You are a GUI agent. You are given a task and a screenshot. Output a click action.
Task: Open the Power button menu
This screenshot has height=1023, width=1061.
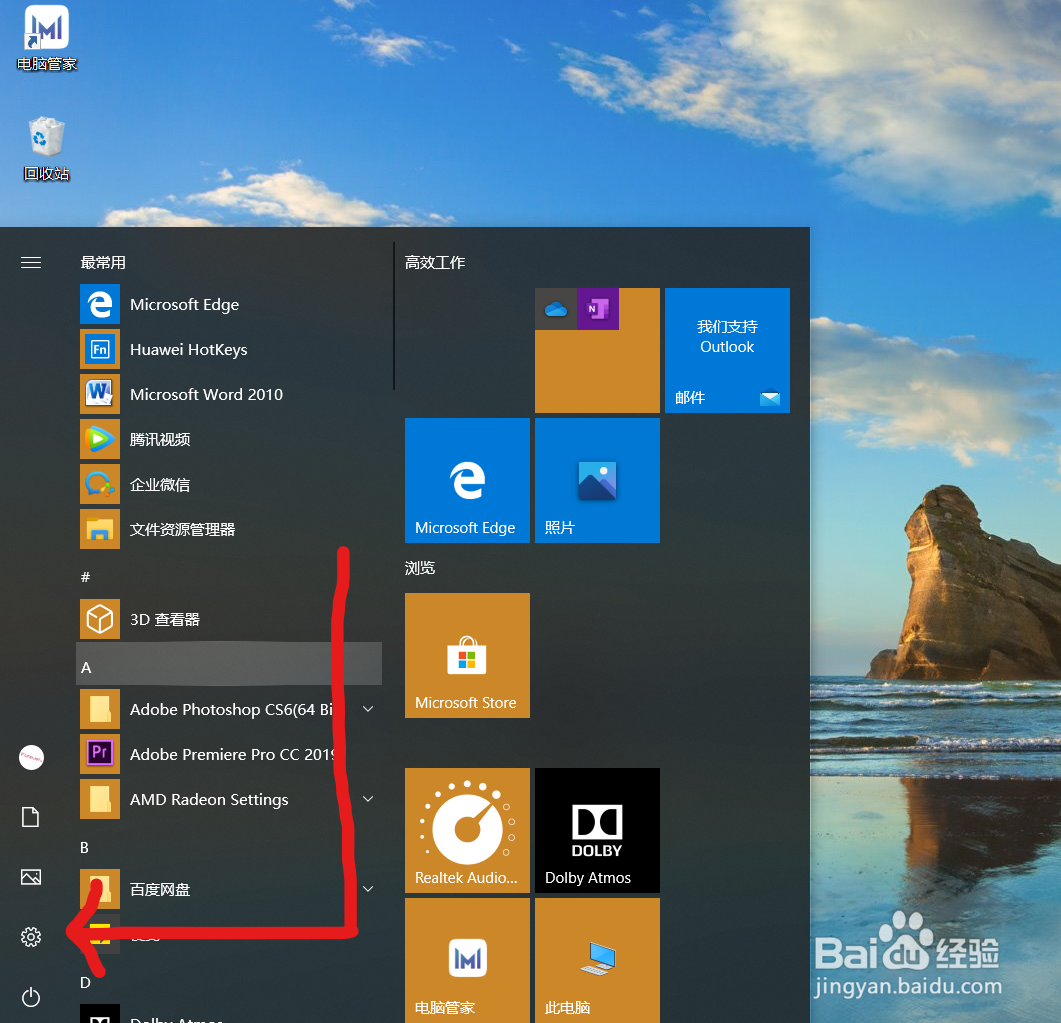tap(30, 997)
